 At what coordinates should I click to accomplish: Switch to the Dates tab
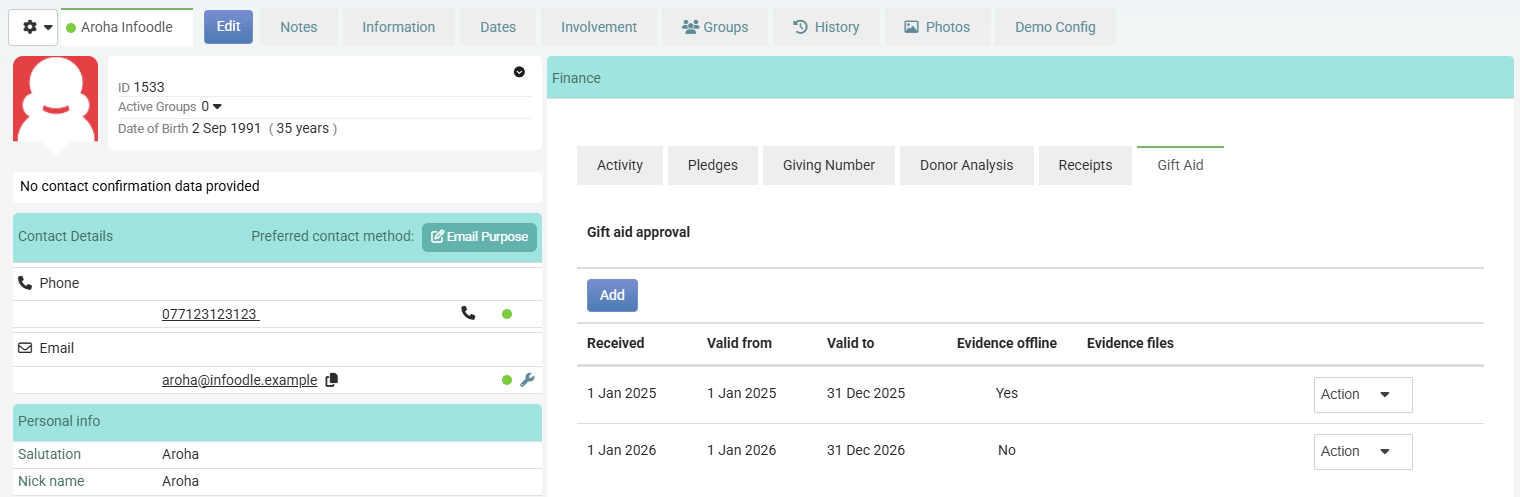pos(498,27)
